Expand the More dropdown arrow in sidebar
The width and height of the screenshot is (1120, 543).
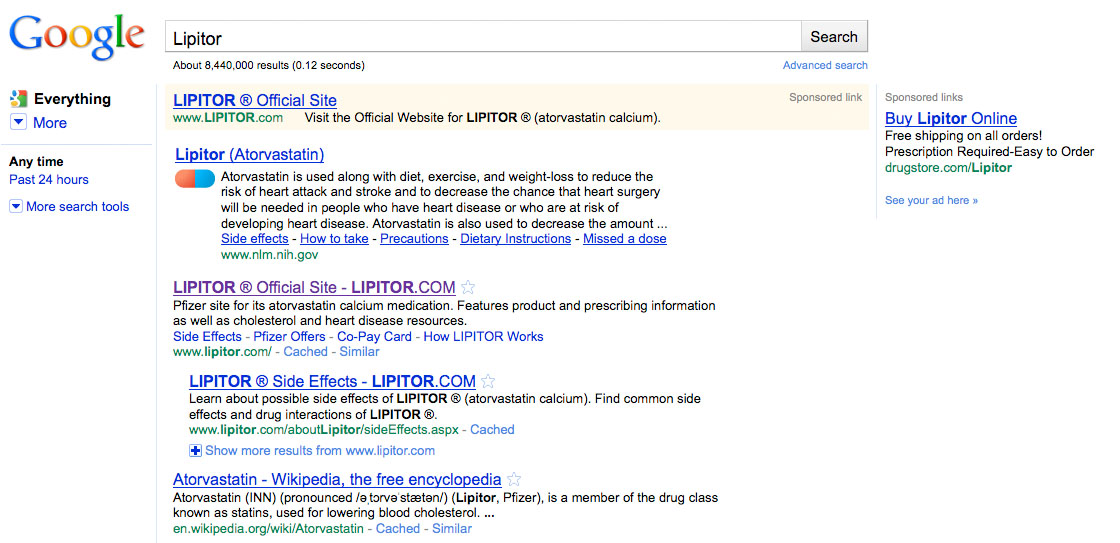pos(19,123)
